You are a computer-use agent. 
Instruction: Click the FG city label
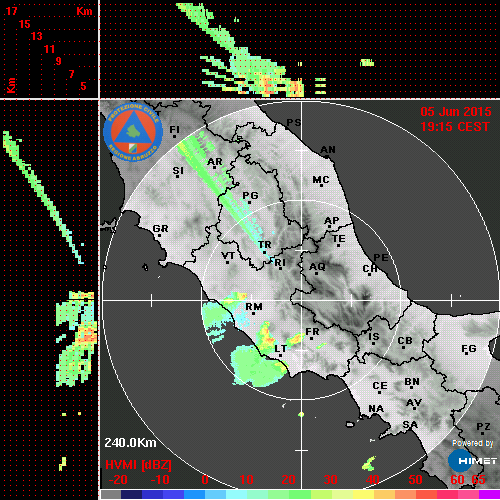469,349
